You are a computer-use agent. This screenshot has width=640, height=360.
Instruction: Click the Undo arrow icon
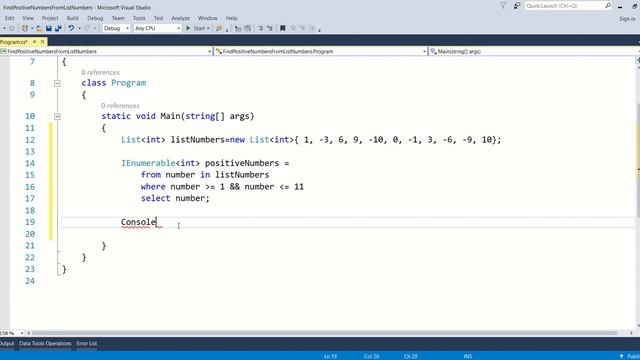point(71,28)
